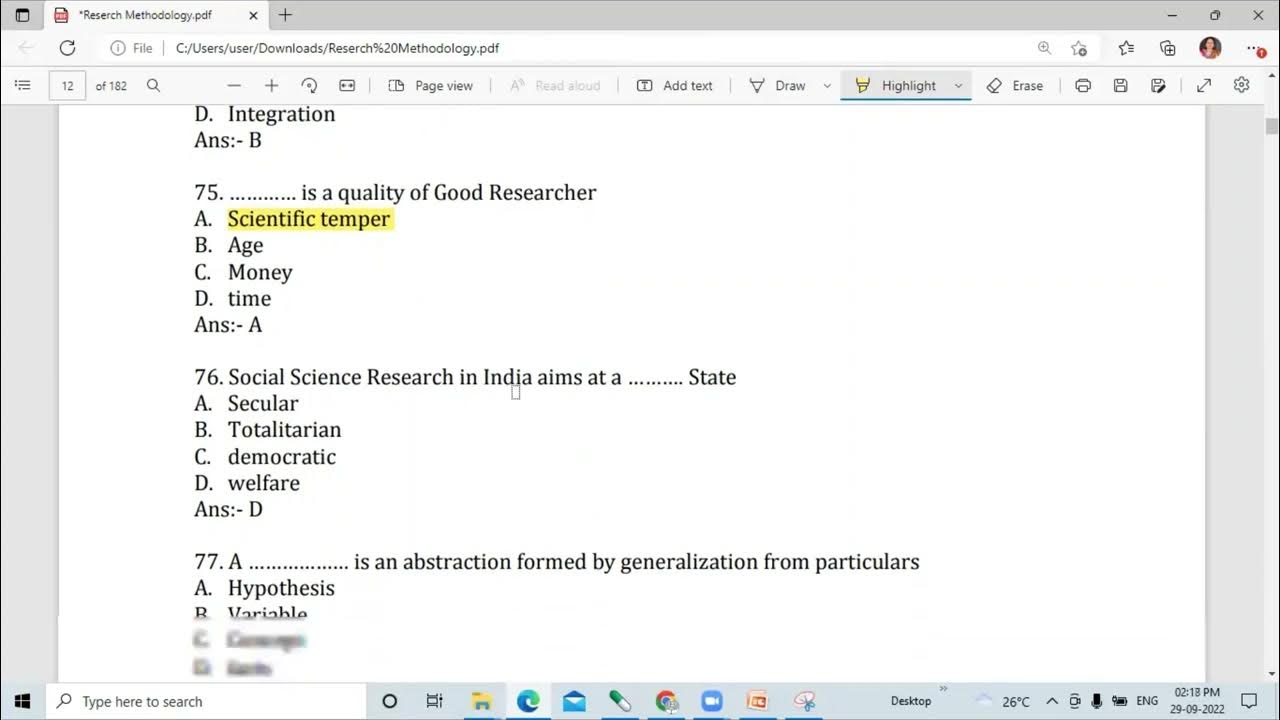This screenshot has width=1280, height=720.
Task: Search within the PDF document
Action: pyautogui.click(x=153, y=86)
